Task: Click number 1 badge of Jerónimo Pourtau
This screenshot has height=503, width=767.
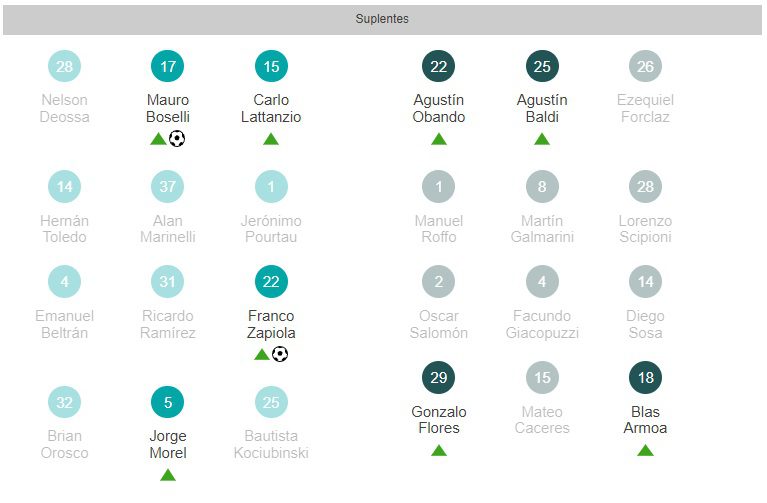Action: pos(271,187)
